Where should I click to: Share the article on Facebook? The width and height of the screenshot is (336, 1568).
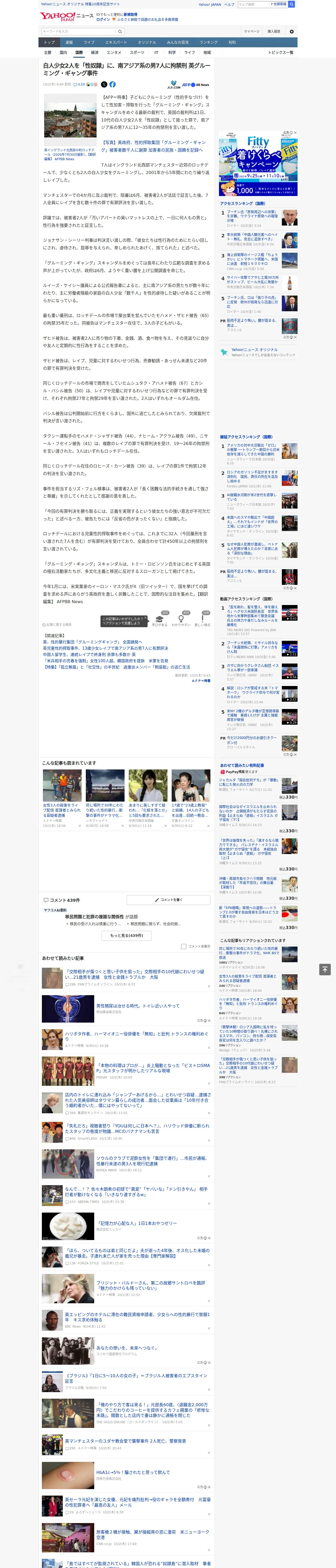tap(112, 85)
